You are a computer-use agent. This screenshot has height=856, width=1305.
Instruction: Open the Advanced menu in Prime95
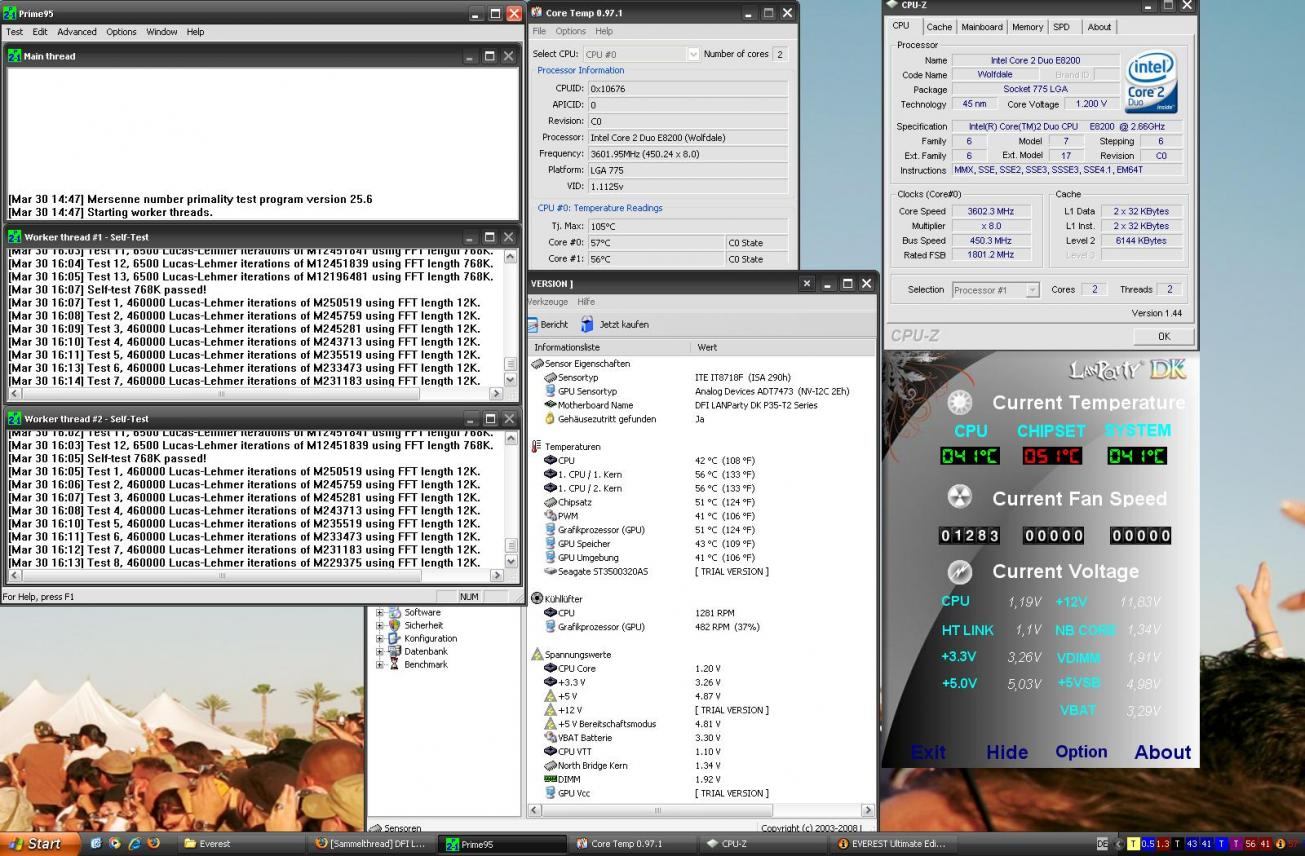click(x=77, y=32)
